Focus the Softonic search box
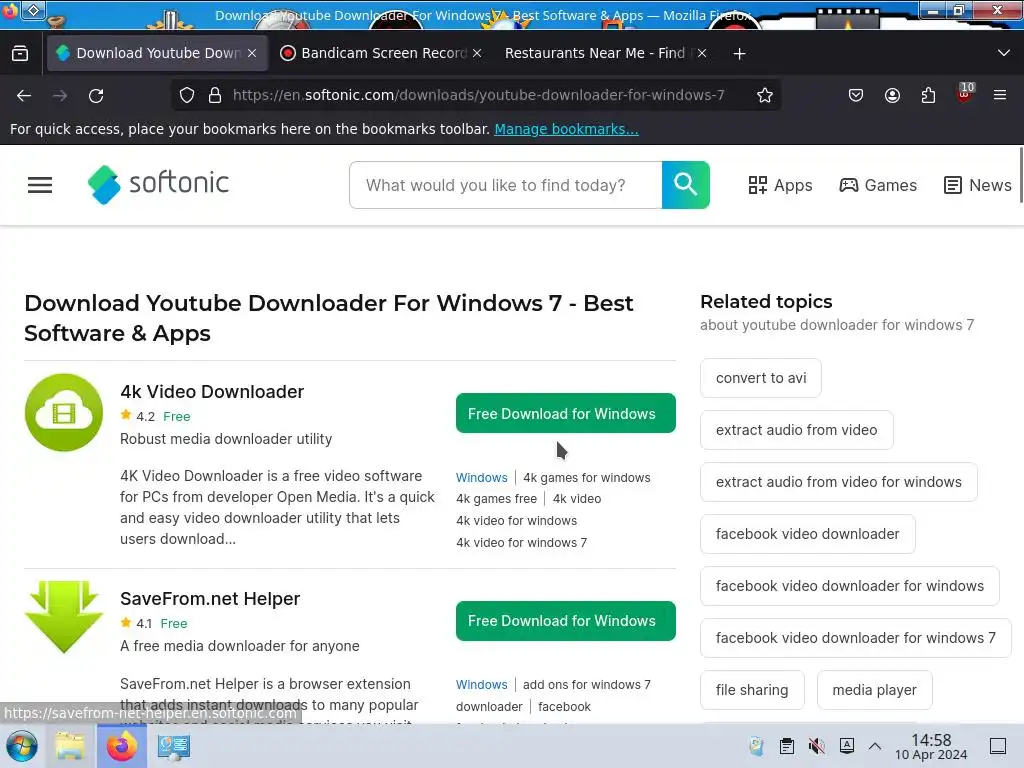The height and width of the screenshot is (768, 1024). point(505,185)
